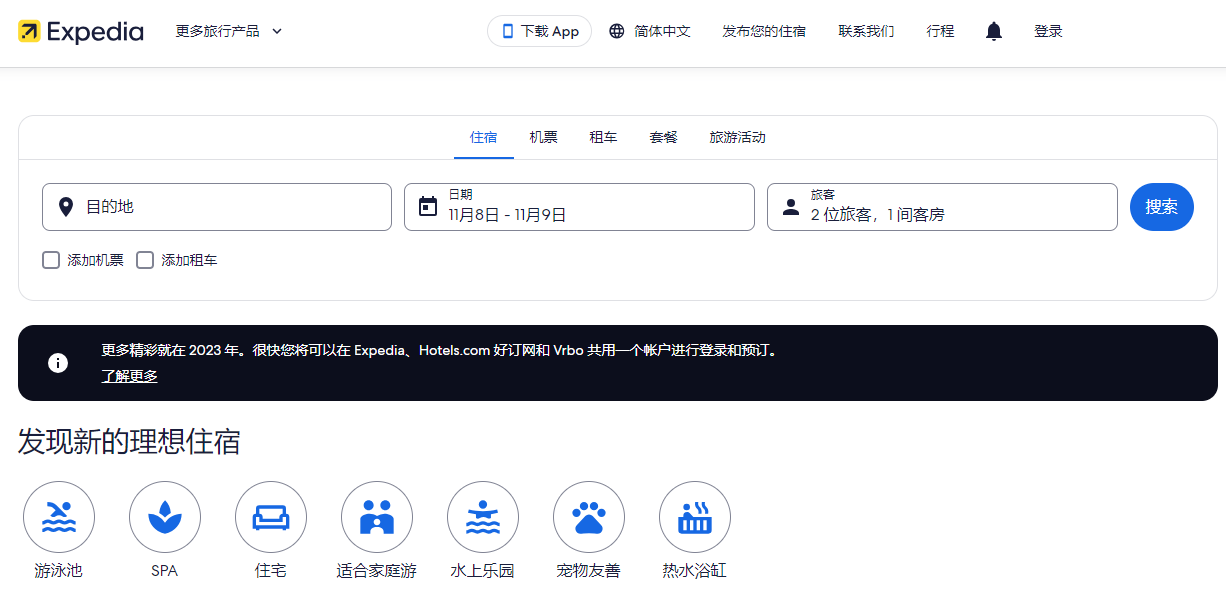Click the swimming pool (游泳池) icon
The image size is (1226, 598).
point(59,517)
